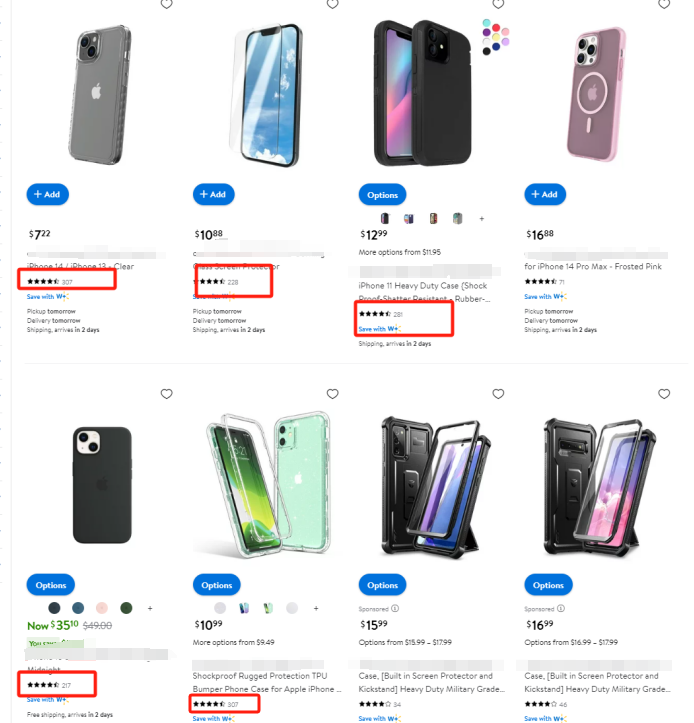Click info icon beside Sponsored on $16.99 case
The width and height of the screenshot is (694, 723).
[561, 608]
